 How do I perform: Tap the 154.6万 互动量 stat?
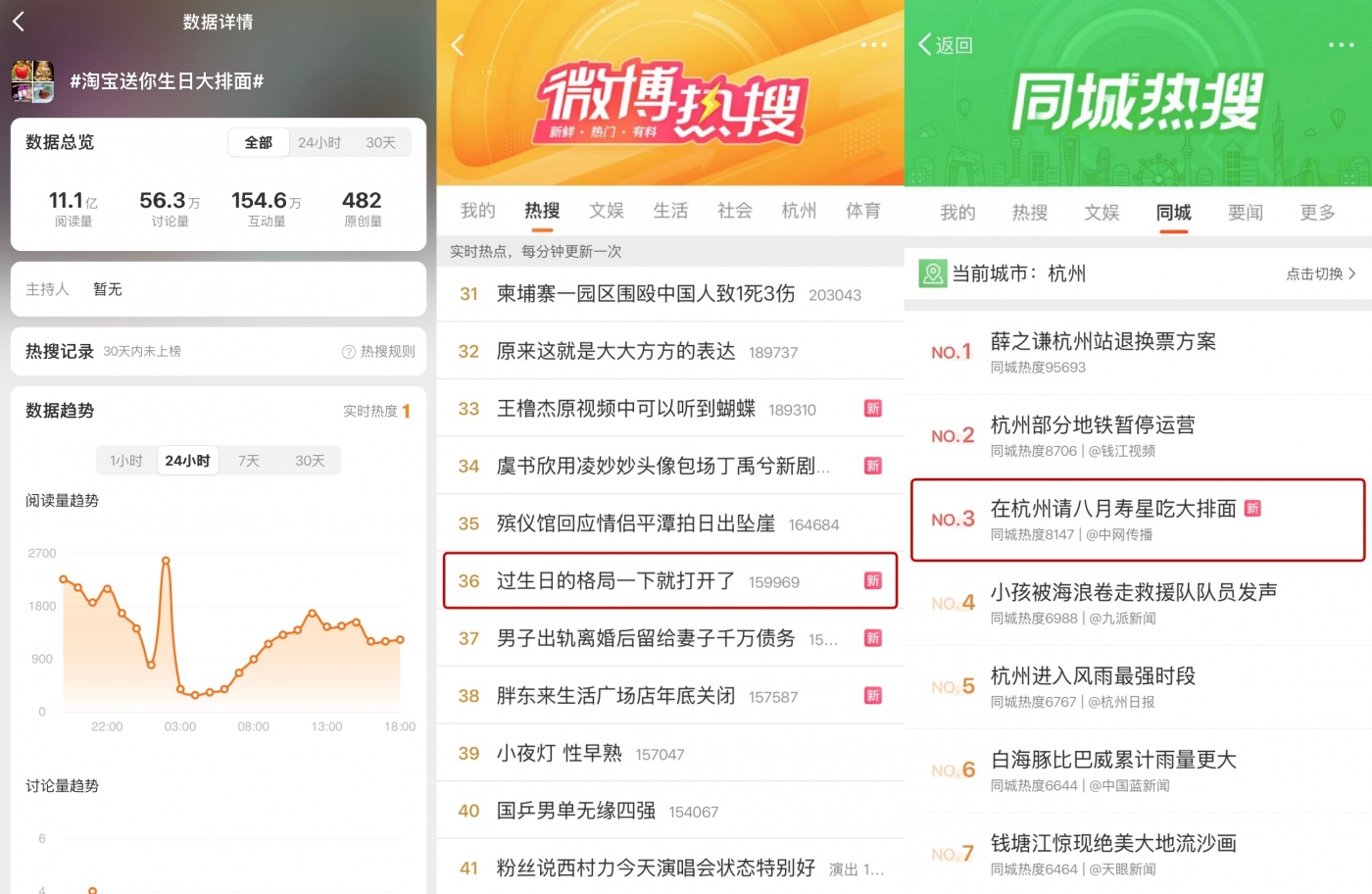point(267,209)
